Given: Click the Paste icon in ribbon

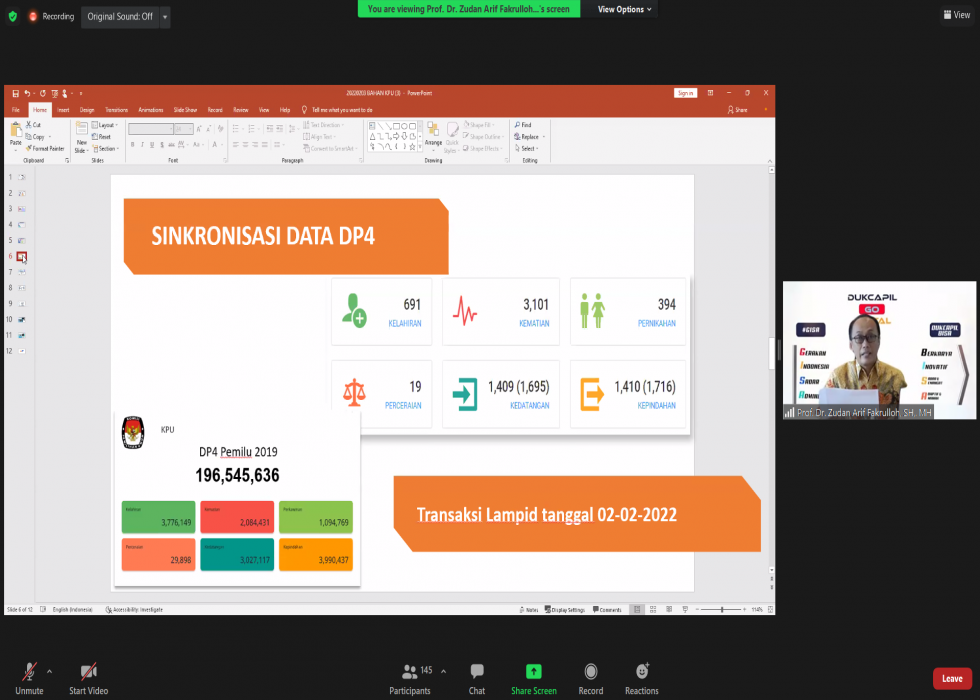Looking at the screenshot, I should click(x=15, y=131).
